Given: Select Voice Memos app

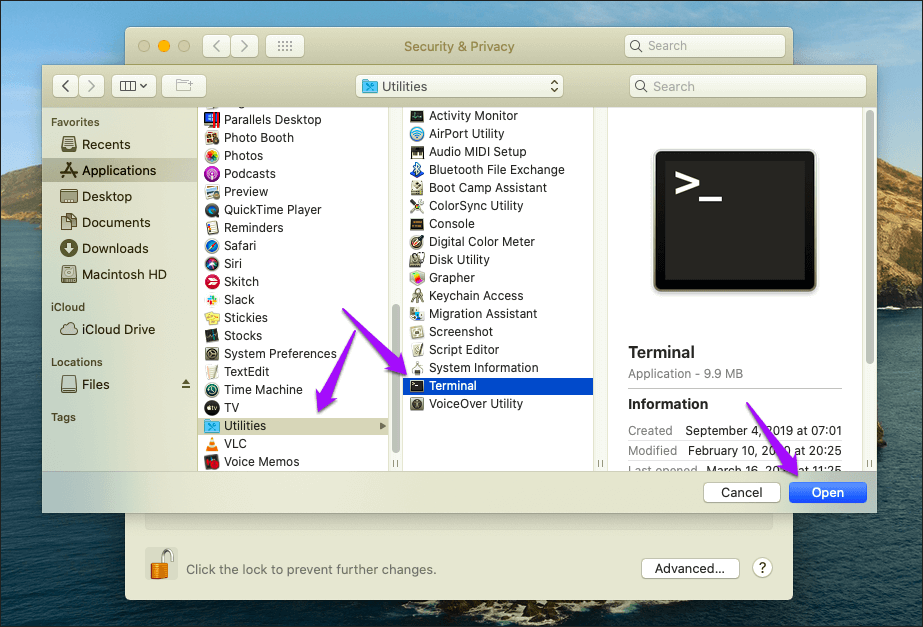Looking at the screenshot, I should click(x=293, y=462).
